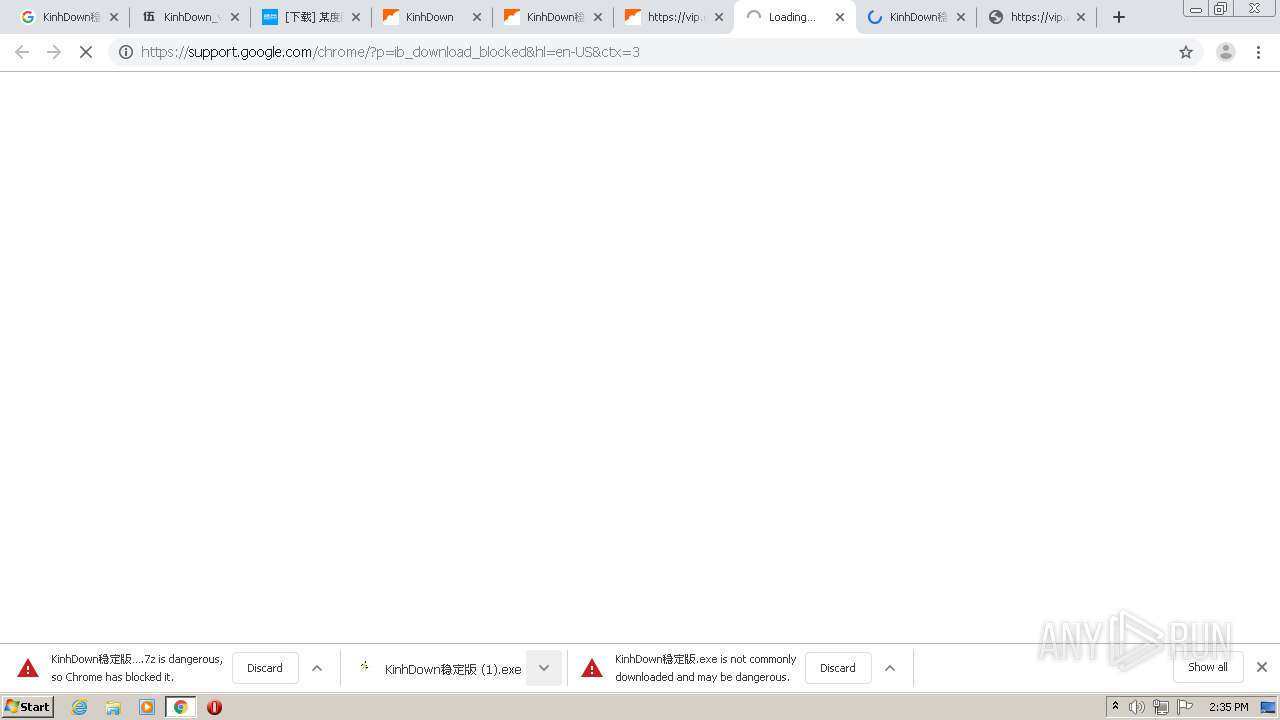The image size is (1280, 720).
Task: Open network status in system tray
Action: pyautogui.click(x=1161, y=707)
